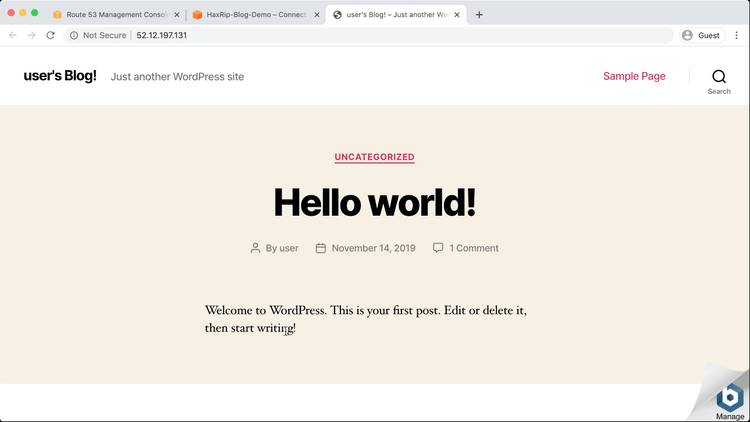Click the Not Secure site info icon
The width and height of the screenshot is (750, 422).
pyautogui.click(x=74, y=35)
